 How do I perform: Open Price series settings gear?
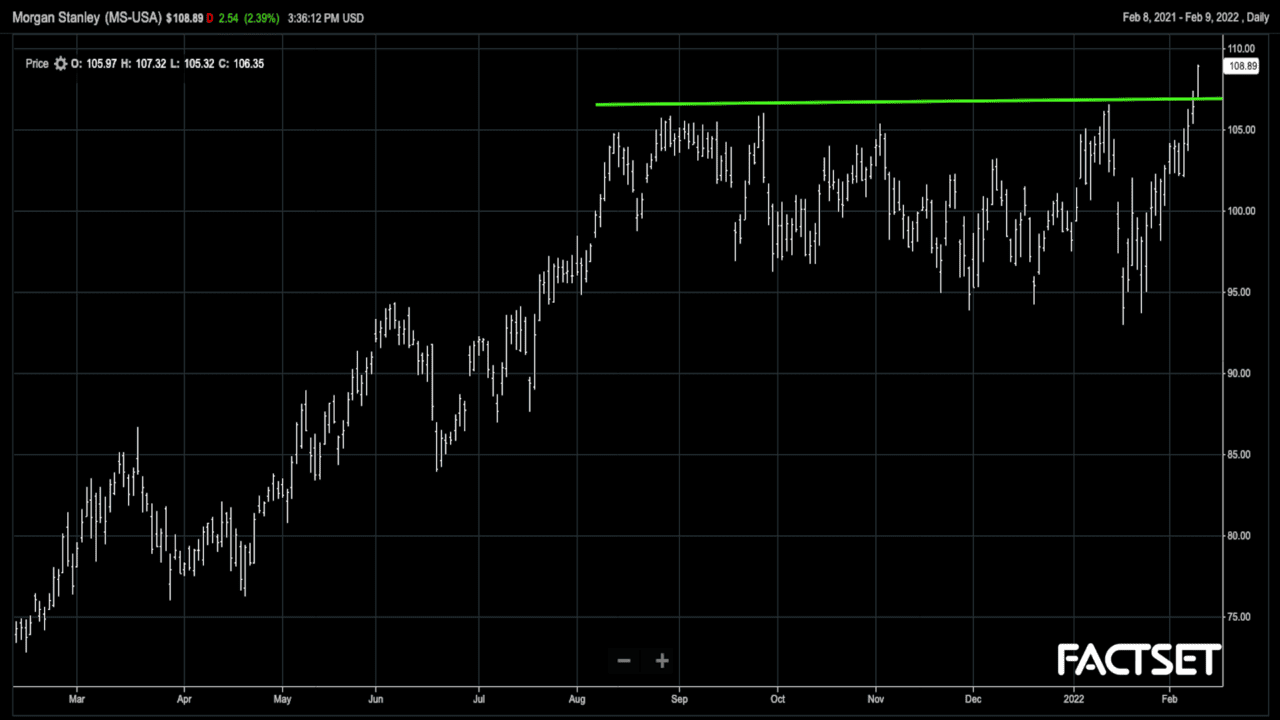tap(60, 64)
